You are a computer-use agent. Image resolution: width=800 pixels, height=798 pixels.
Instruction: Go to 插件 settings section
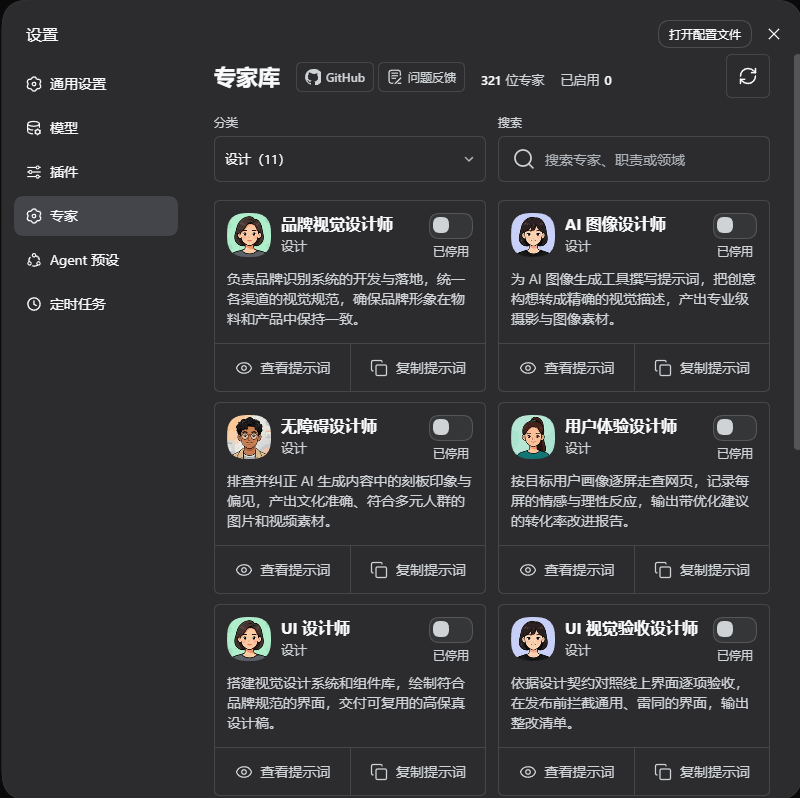pyautogui.click(x=96, y=172)
